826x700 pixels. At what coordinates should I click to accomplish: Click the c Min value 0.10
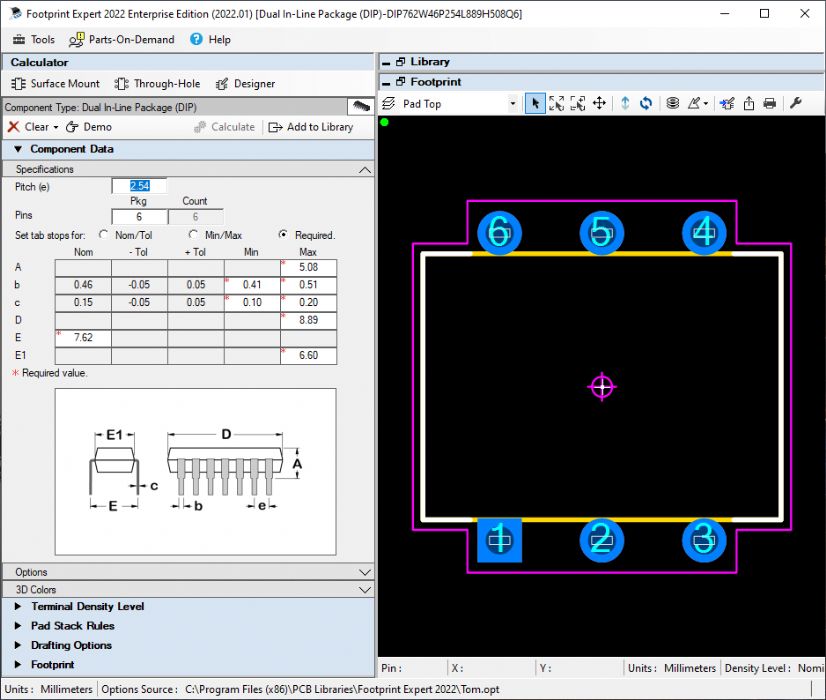(x=252, y=302)
